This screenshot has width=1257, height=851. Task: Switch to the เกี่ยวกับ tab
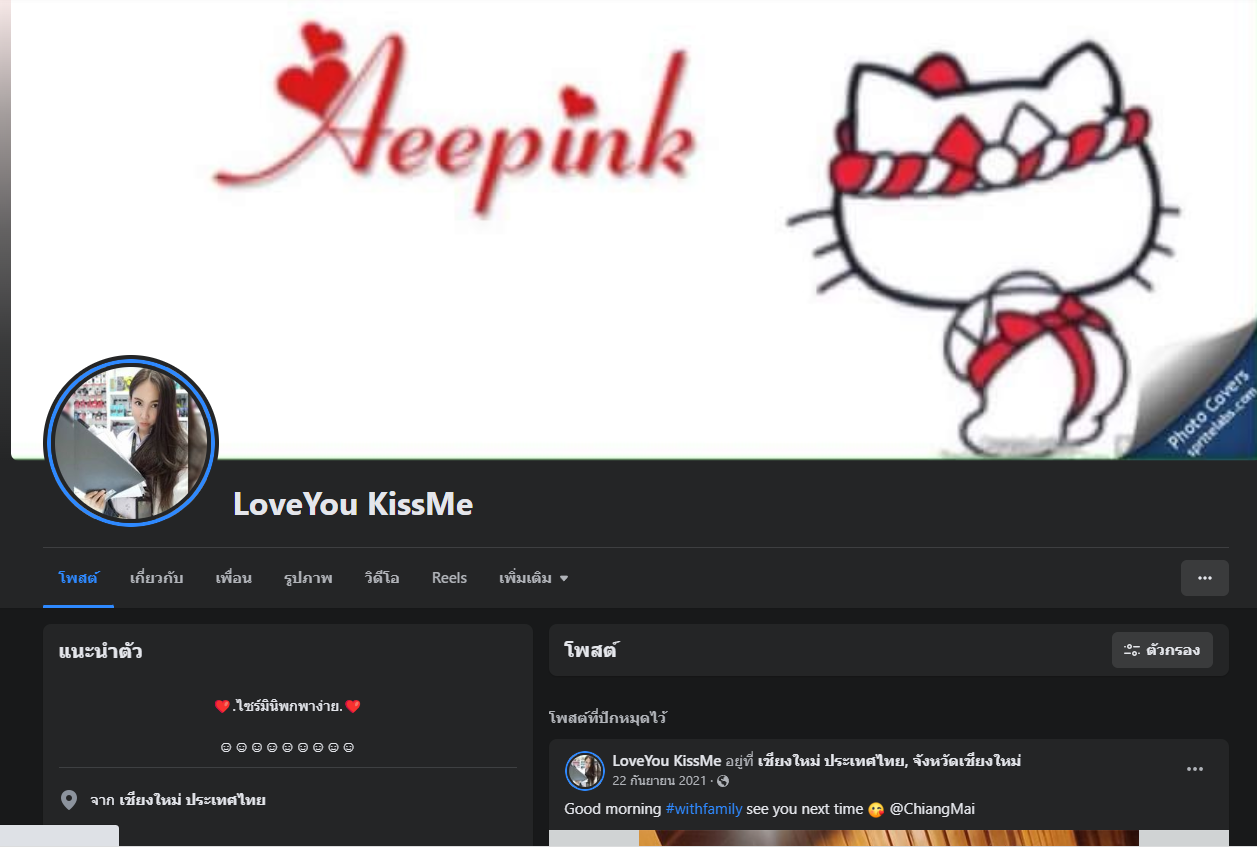(x=156, y=578)
